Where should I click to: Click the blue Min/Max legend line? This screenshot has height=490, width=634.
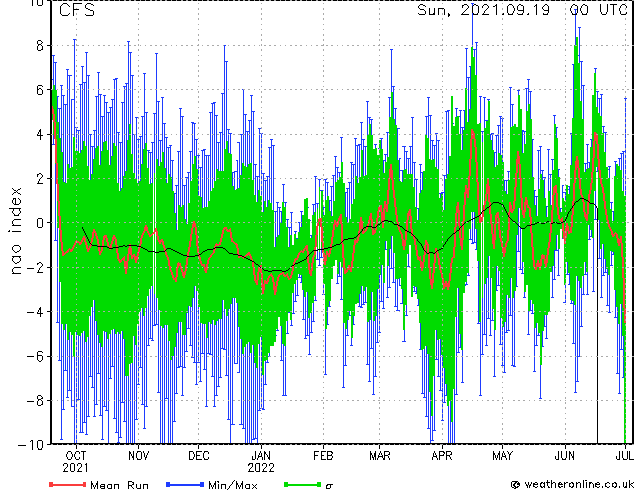pos(185,484)
